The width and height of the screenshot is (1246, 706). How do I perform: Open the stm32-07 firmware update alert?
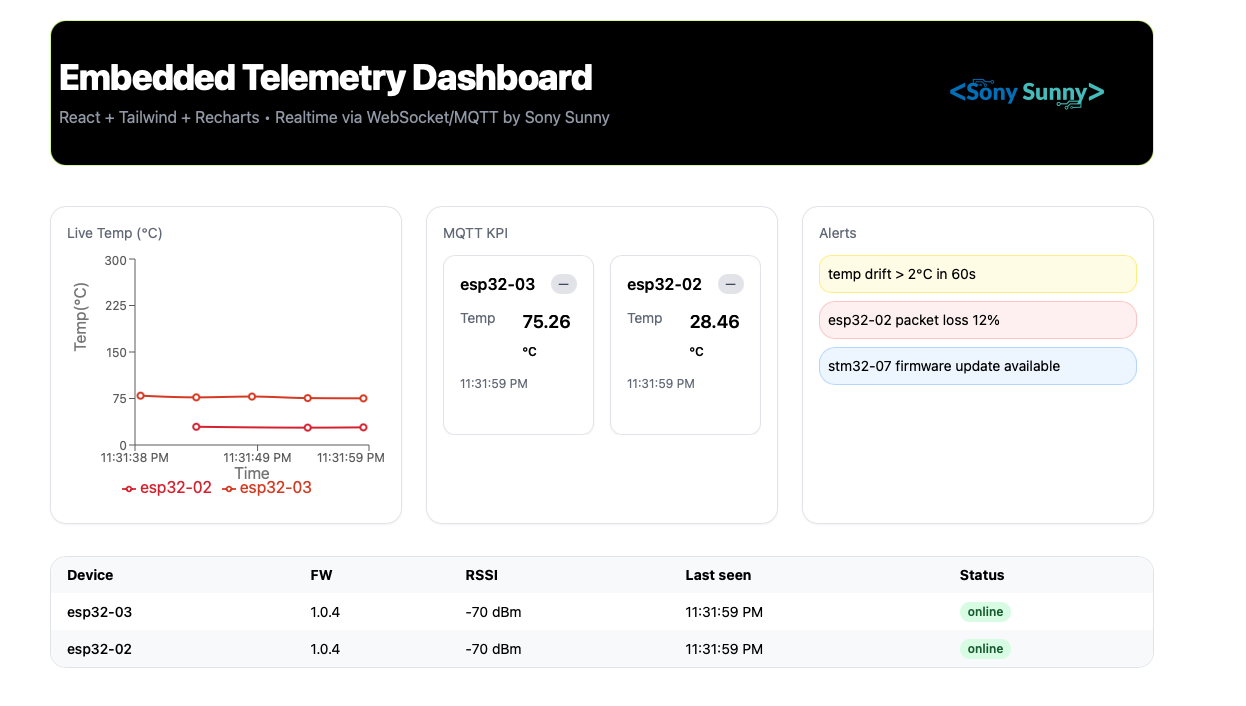coord(977,365)
